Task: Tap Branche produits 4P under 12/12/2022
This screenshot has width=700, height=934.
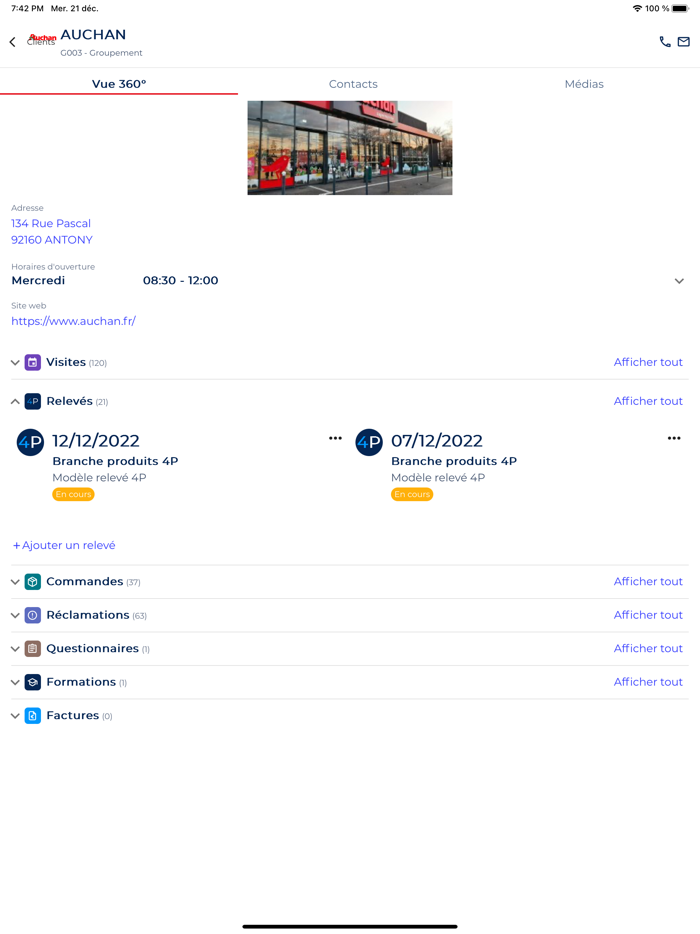Action: click(x=115, y=461)
